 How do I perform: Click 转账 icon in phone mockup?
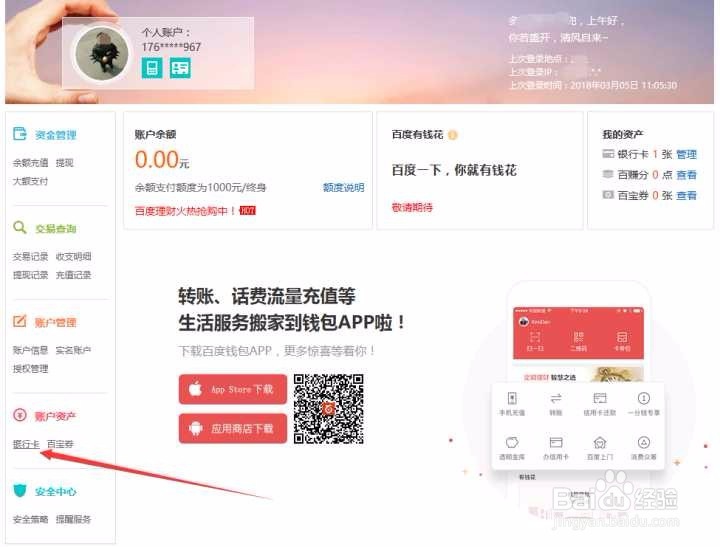pyautogui.click(x=556, y=398)
